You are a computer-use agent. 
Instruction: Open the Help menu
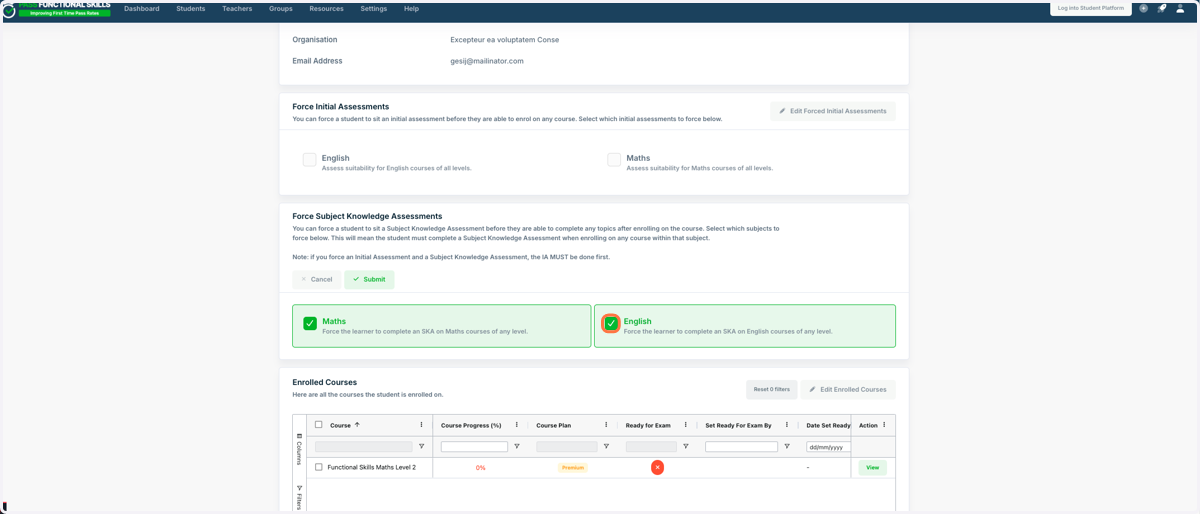click(x=411, y=9)
